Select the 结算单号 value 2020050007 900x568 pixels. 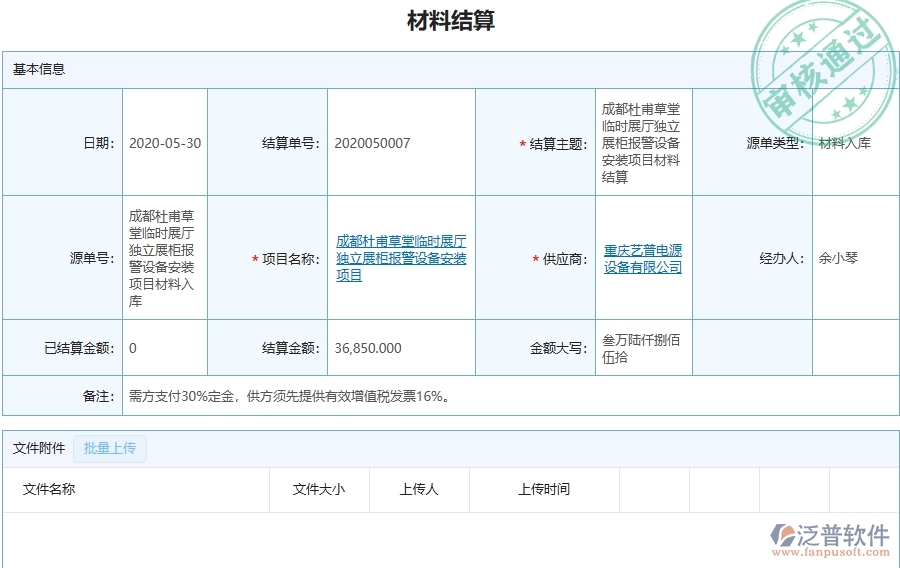coord(372,143)
